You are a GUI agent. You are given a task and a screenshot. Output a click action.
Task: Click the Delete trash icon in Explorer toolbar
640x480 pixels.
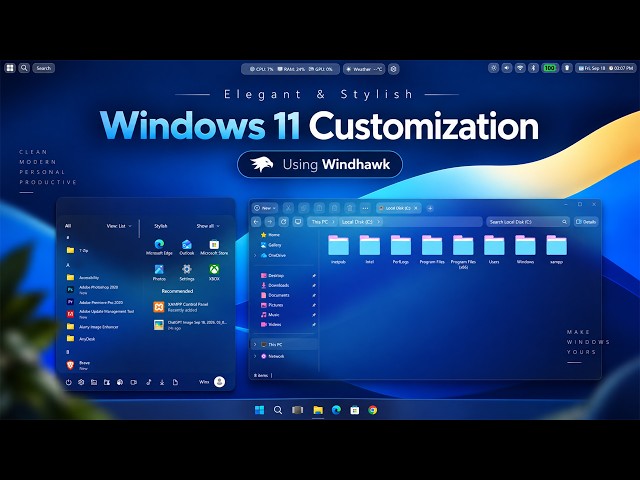coord(350,208)
